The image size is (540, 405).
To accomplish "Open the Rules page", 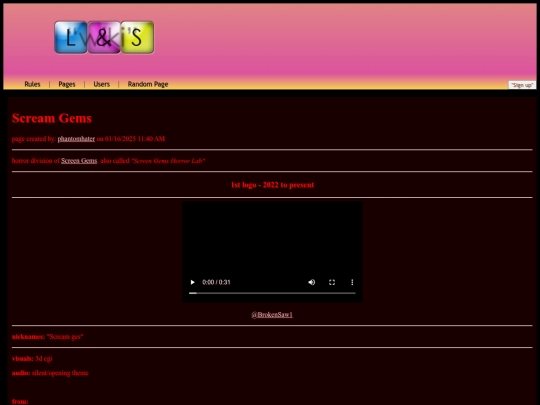I will (x=32, y=84).
